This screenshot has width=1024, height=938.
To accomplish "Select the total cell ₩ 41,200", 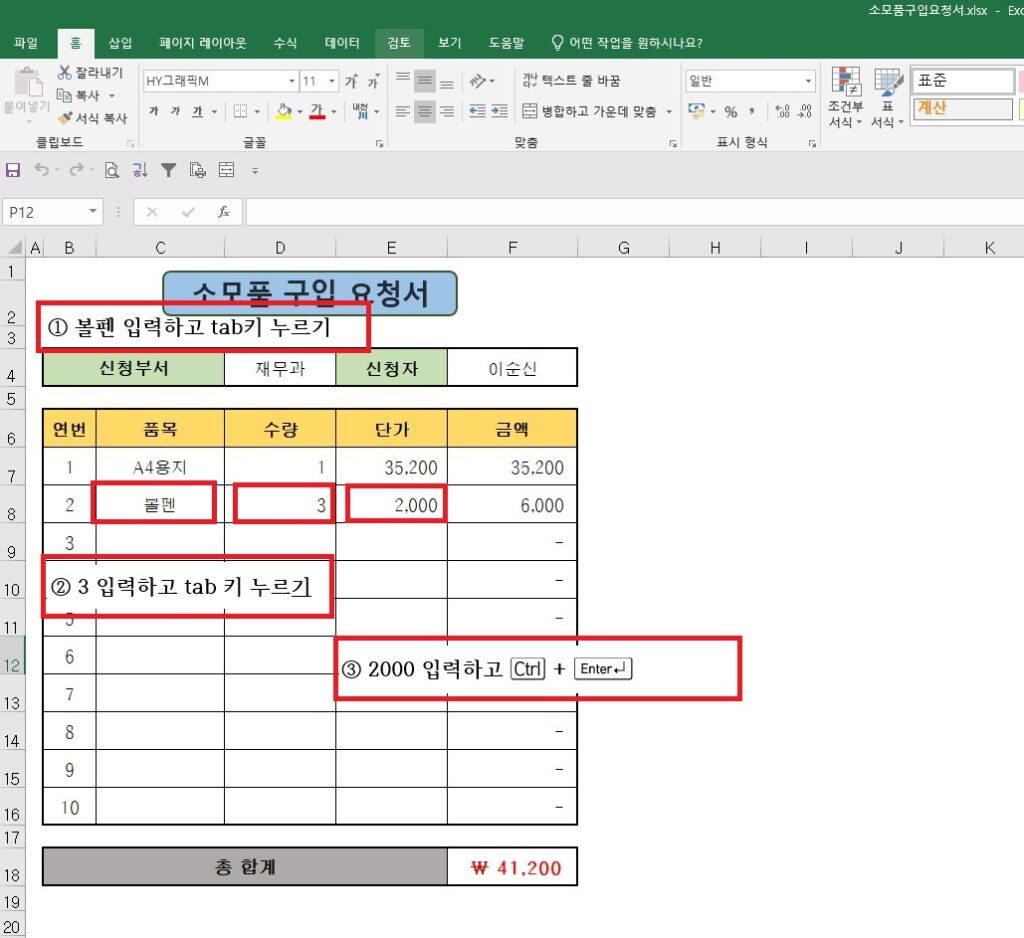I will pyautogui.click(x=513, y=867).
